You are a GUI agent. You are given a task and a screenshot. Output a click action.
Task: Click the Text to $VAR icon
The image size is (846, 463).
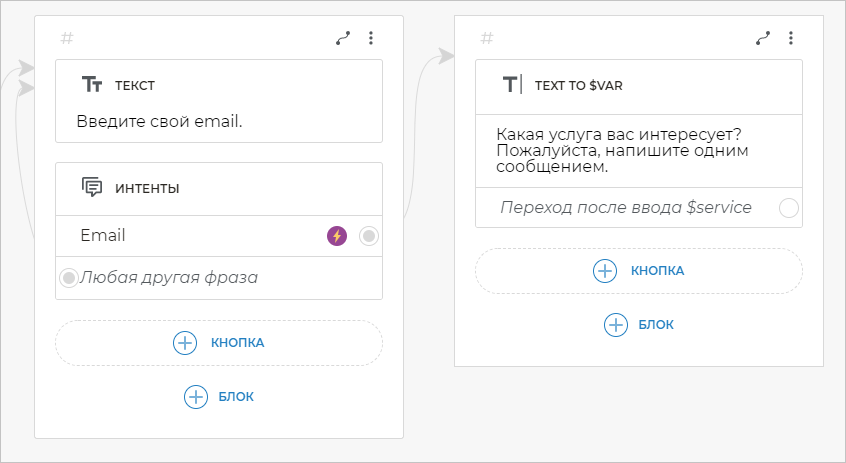pyautogui.click(x=512, y=85)
